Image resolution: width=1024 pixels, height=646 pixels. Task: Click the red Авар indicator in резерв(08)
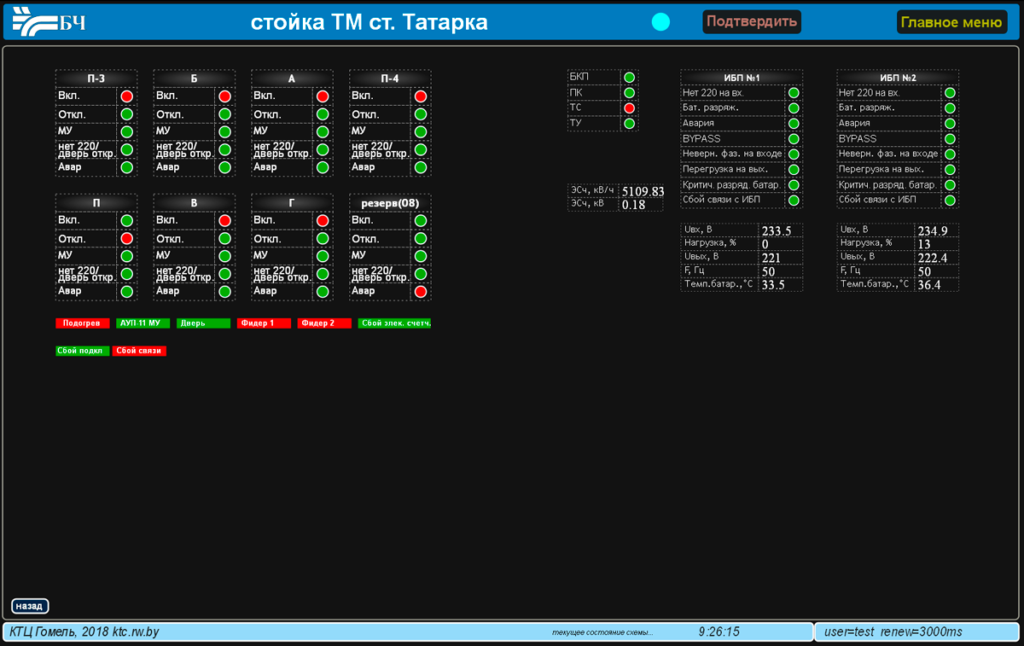point(421,292)
